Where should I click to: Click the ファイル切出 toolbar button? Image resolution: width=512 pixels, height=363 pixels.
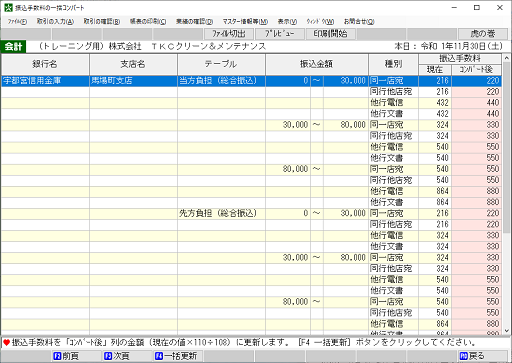point(229,34)
